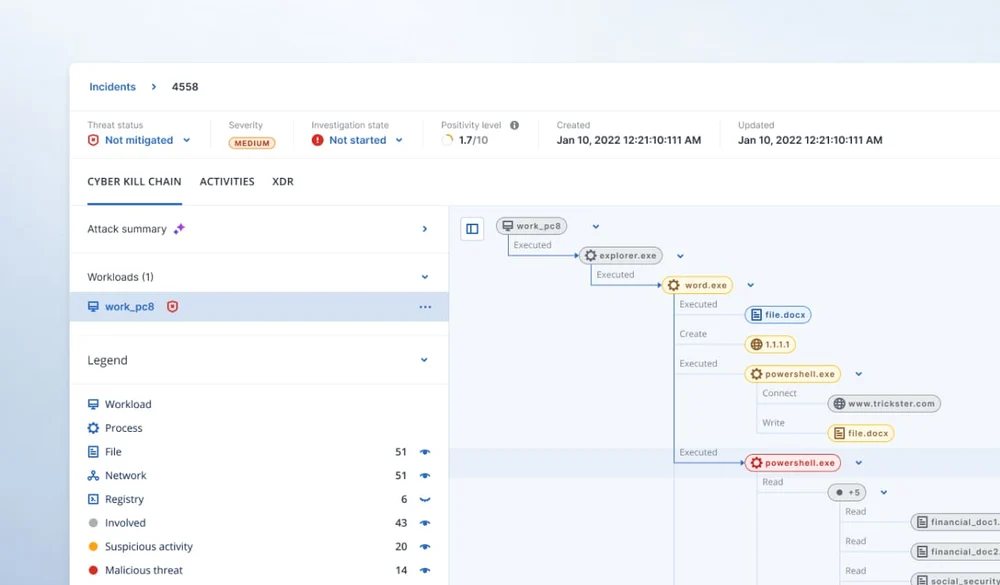
Task: Click the Not started state text
Action: [358, 140]
